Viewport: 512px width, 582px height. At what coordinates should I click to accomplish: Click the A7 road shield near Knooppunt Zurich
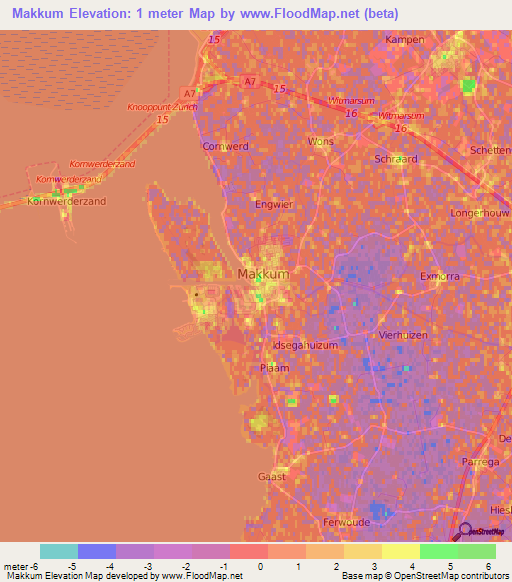pos(189,94)
